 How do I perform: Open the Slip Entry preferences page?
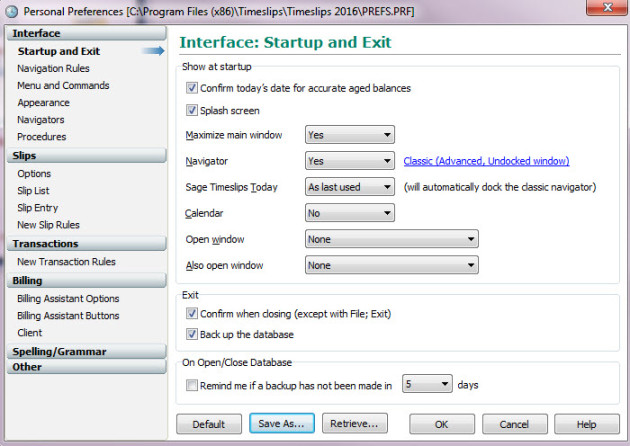tap(38, 208)
